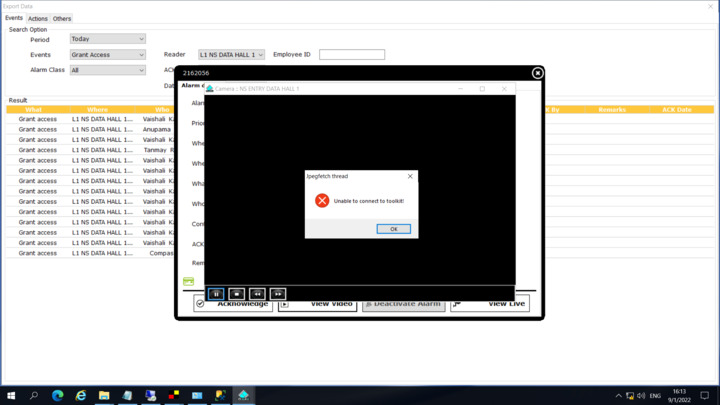
Task: Click the View Live button
Action: [x=490, y=303]
